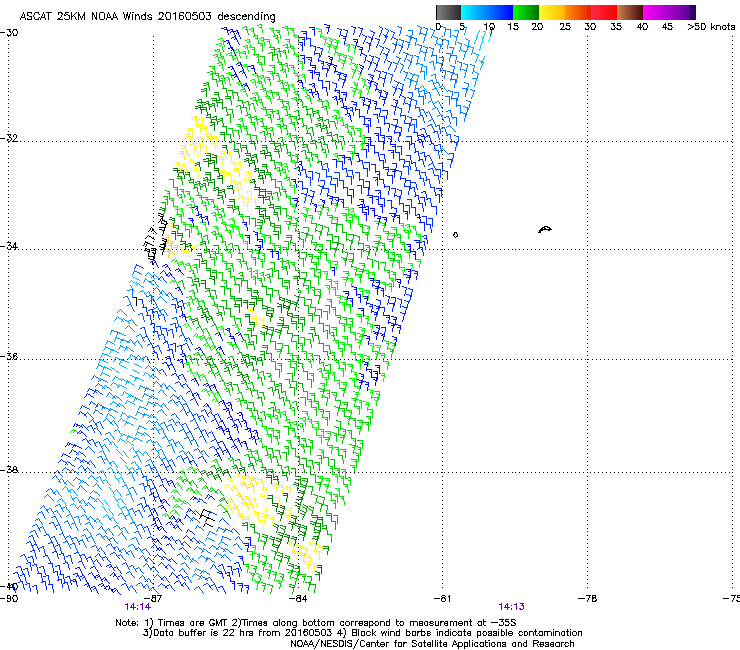Click the 'Times are GMT' note line
The image size is (740, 650).
point(316,623)
